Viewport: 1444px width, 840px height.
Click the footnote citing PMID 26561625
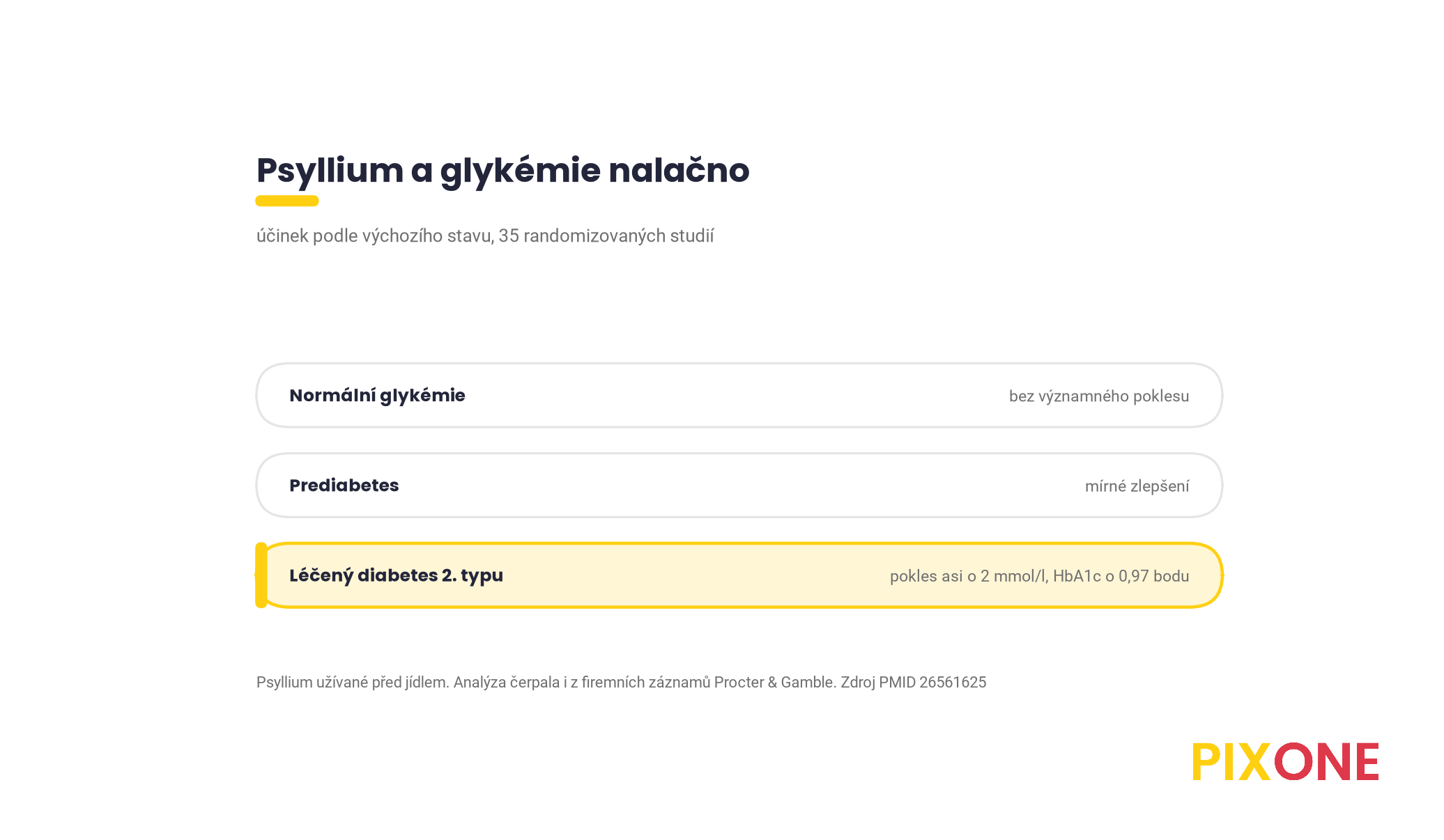point(621,683)
